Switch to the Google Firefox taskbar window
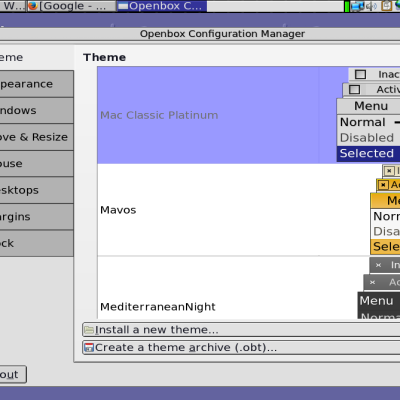Screen dimensions: 400x400 coord(72,6)
